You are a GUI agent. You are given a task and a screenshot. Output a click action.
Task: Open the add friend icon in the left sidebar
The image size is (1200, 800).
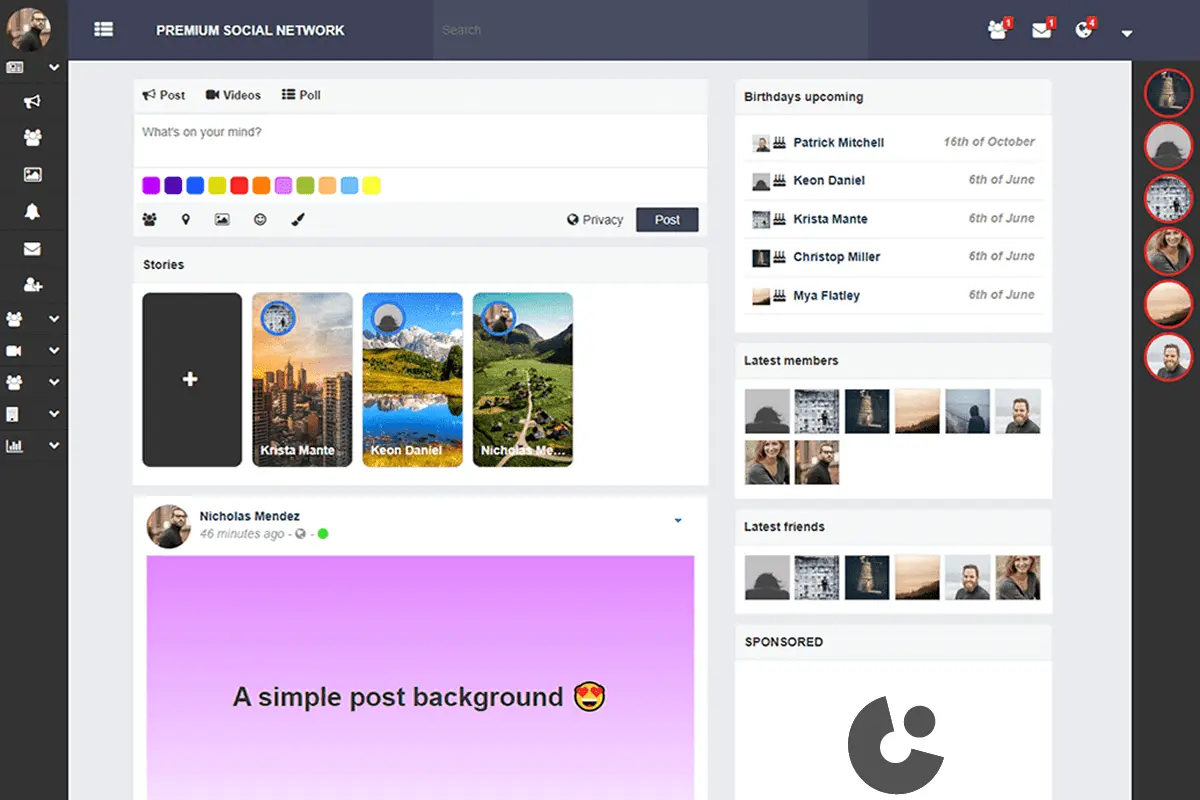point(33,285)
